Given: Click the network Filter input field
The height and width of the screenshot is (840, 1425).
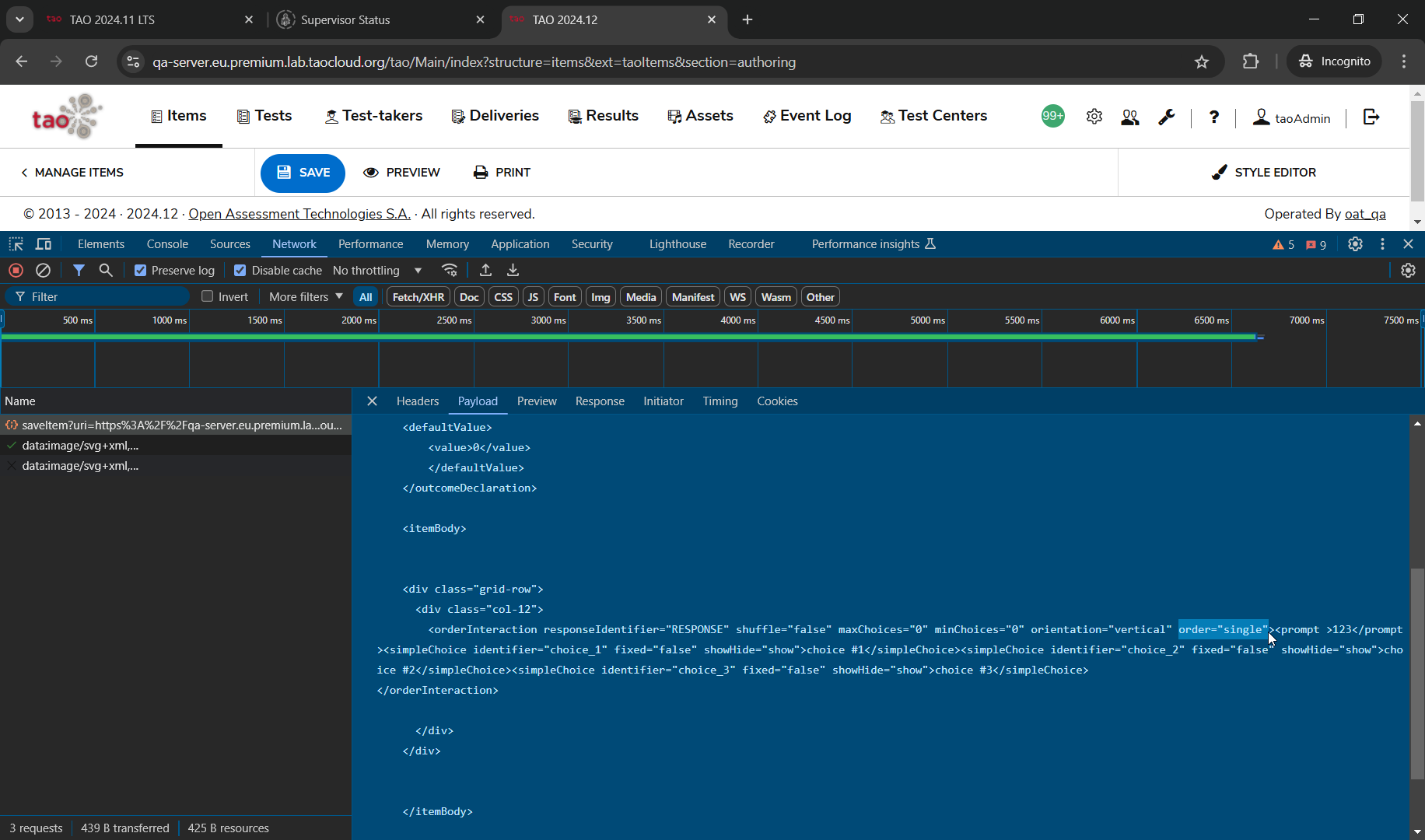Looking at the screenshot, I should (97, 297).
